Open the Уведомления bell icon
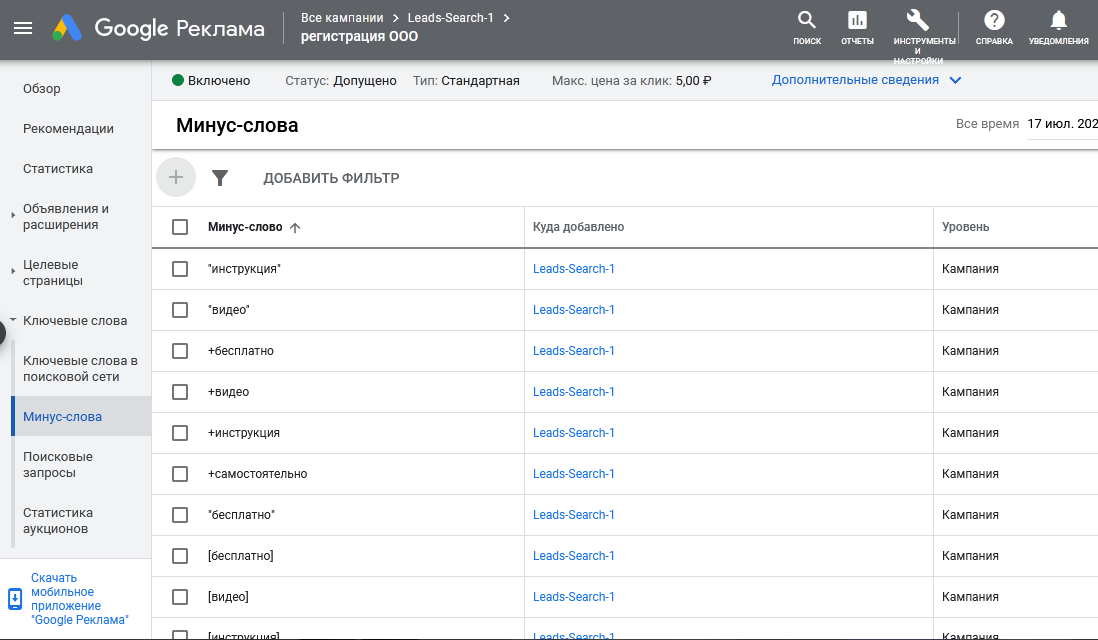 (1059, 20)
